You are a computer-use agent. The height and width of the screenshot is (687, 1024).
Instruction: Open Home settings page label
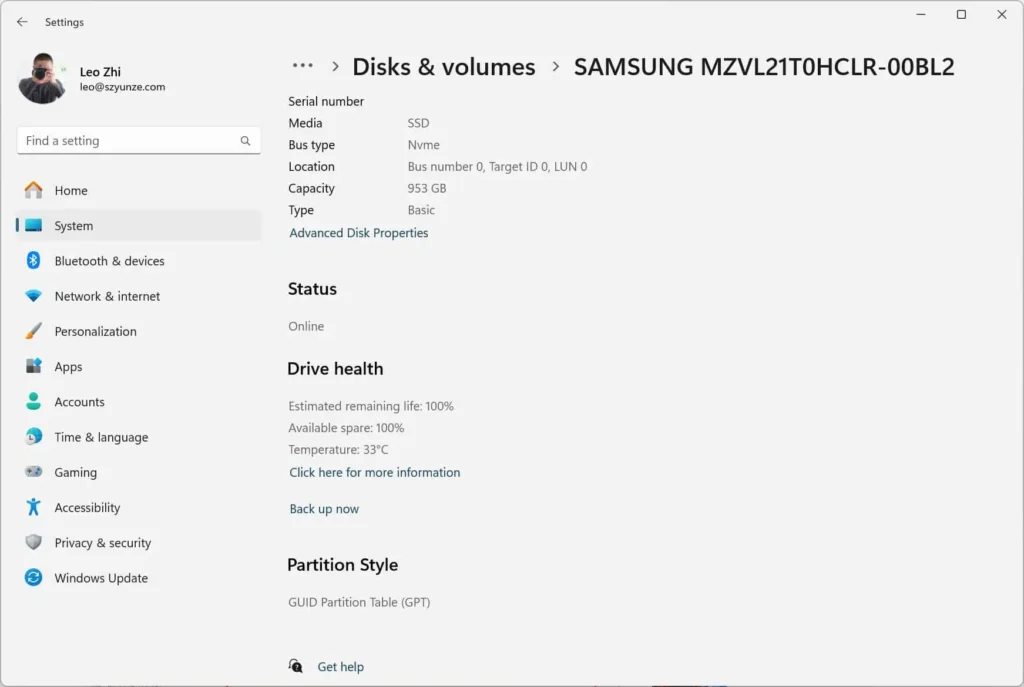coord(71,191)
